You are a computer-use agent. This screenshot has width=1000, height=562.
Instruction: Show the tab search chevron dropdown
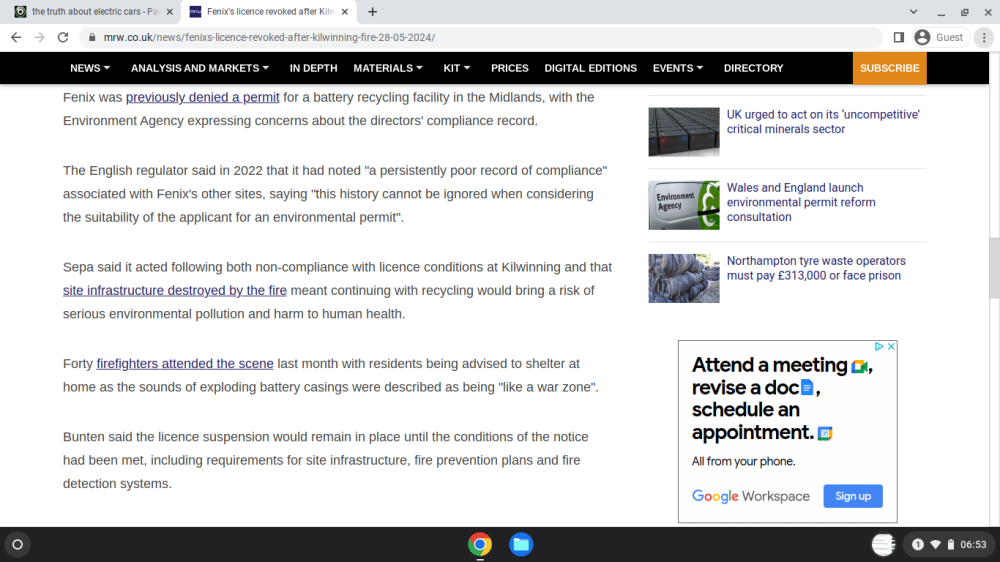tap(913, 11)
